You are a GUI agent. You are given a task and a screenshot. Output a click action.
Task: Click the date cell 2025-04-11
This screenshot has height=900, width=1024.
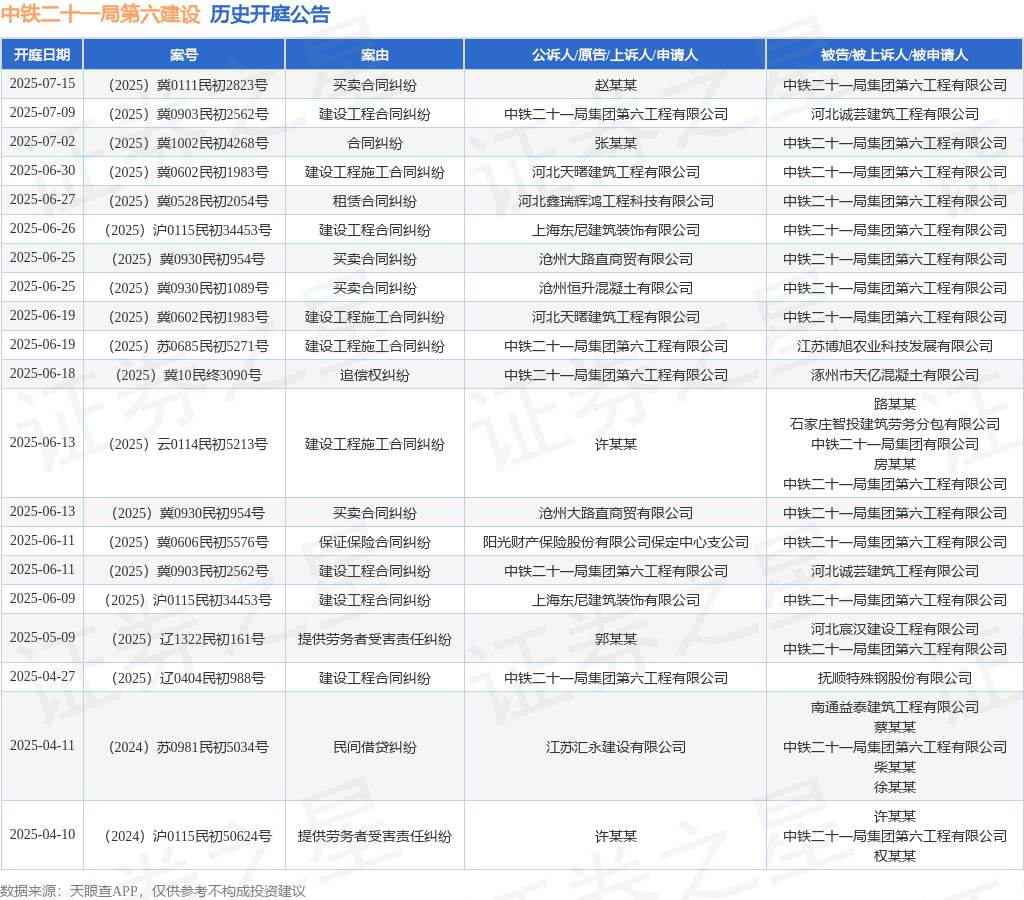pyautogui.click(x=42, y=746)
